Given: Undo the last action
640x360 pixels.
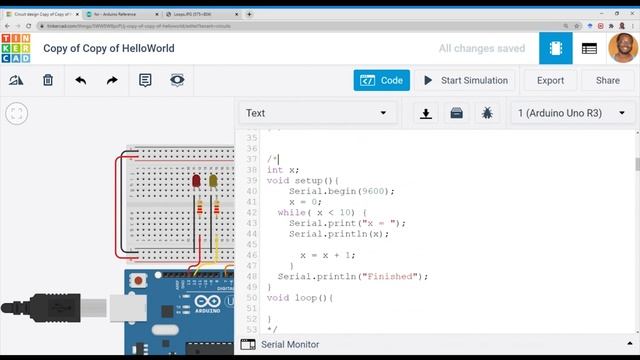Looking at the screenshot, I should click(80, 80).
